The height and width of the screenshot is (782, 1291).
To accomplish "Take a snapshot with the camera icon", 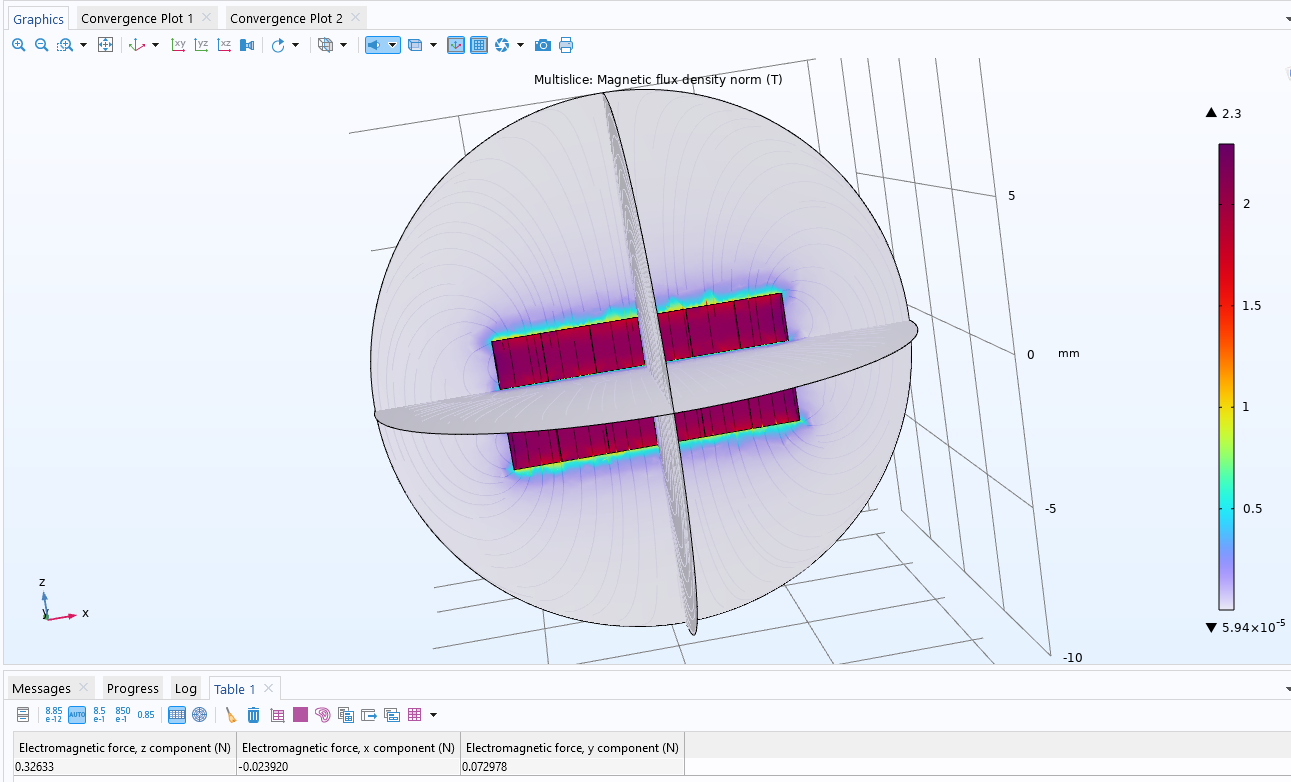I will (x=542, y=45).
